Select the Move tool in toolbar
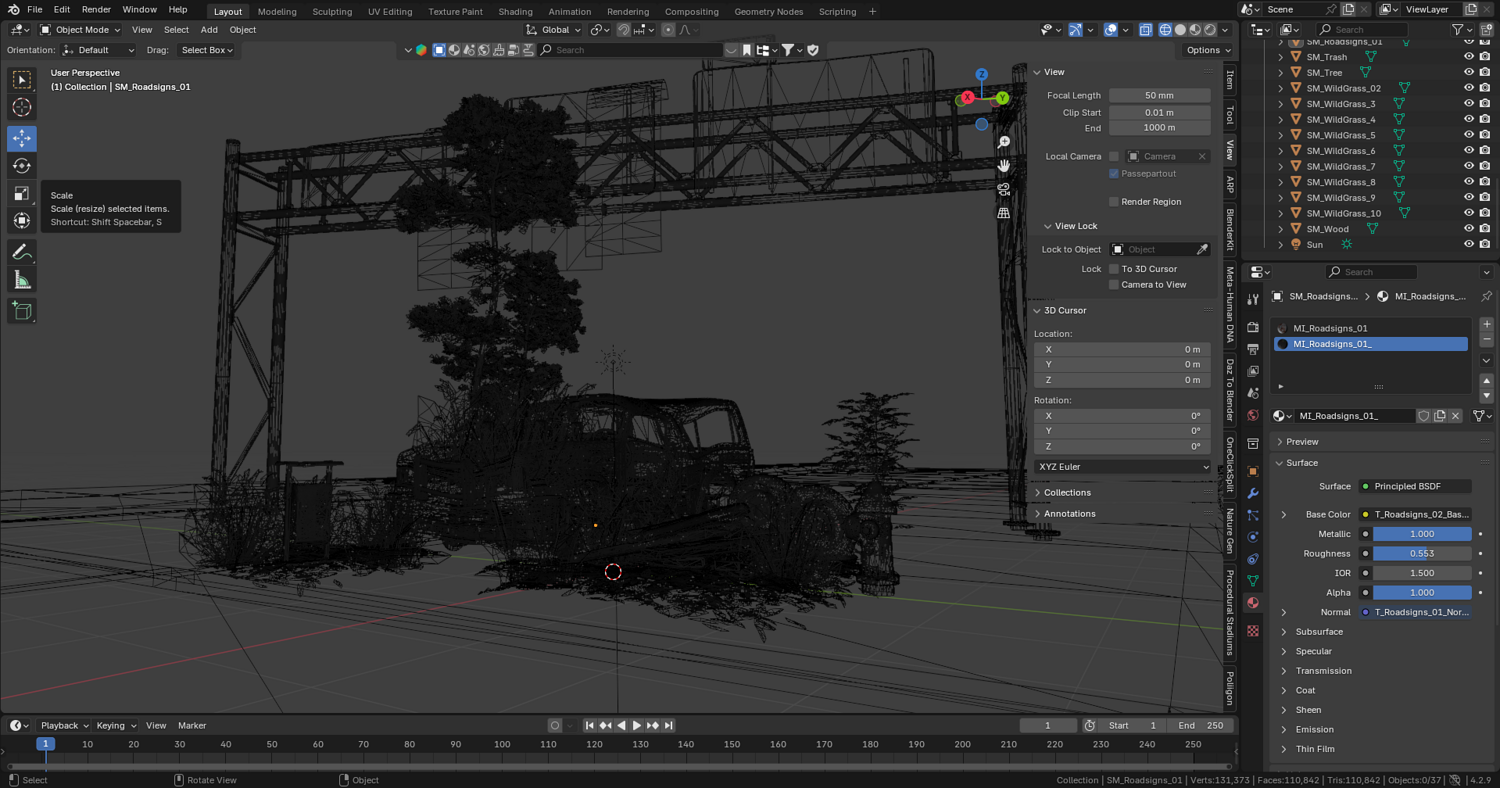 pos(22,138)
